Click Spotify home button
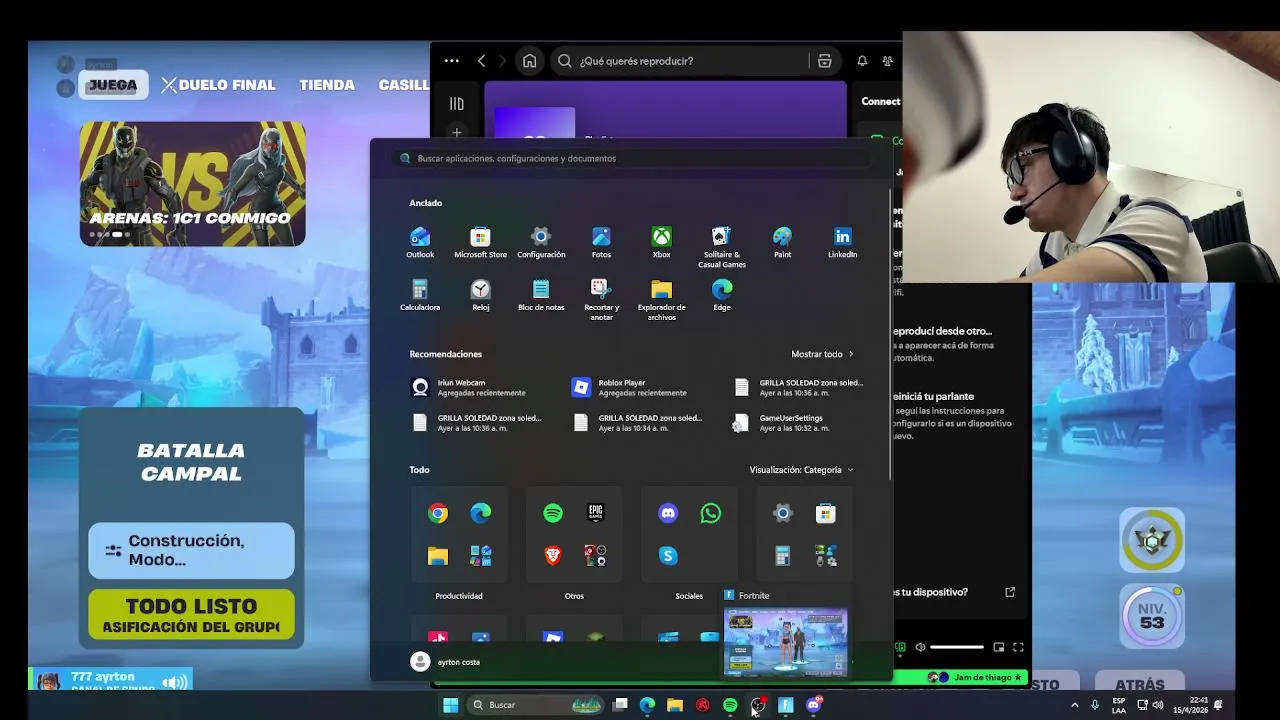This screenshot has height=720, width=1280. 529,61
